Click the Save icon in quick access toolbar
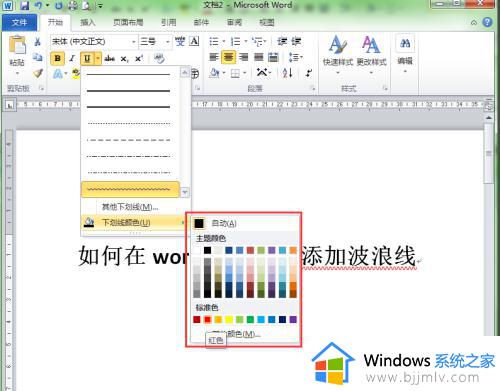Screen dimensions: 500x391 pos(24,6)
